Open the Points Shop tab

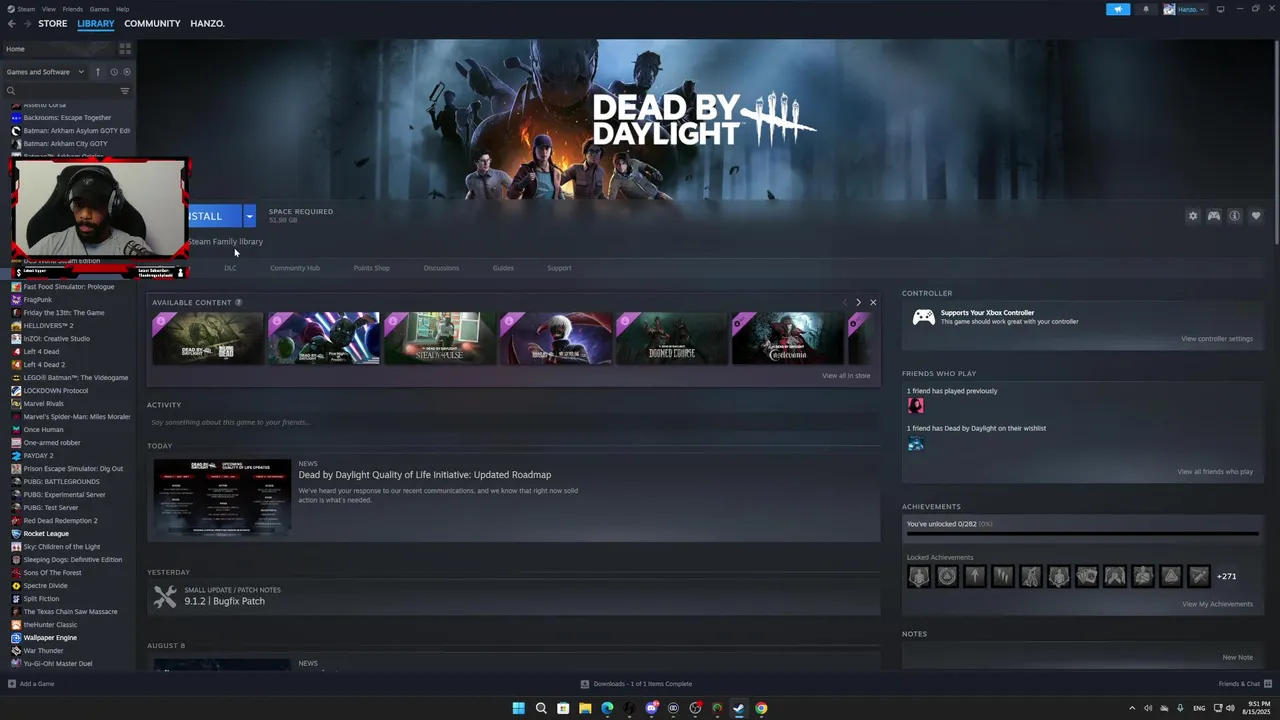pos(371,268)
